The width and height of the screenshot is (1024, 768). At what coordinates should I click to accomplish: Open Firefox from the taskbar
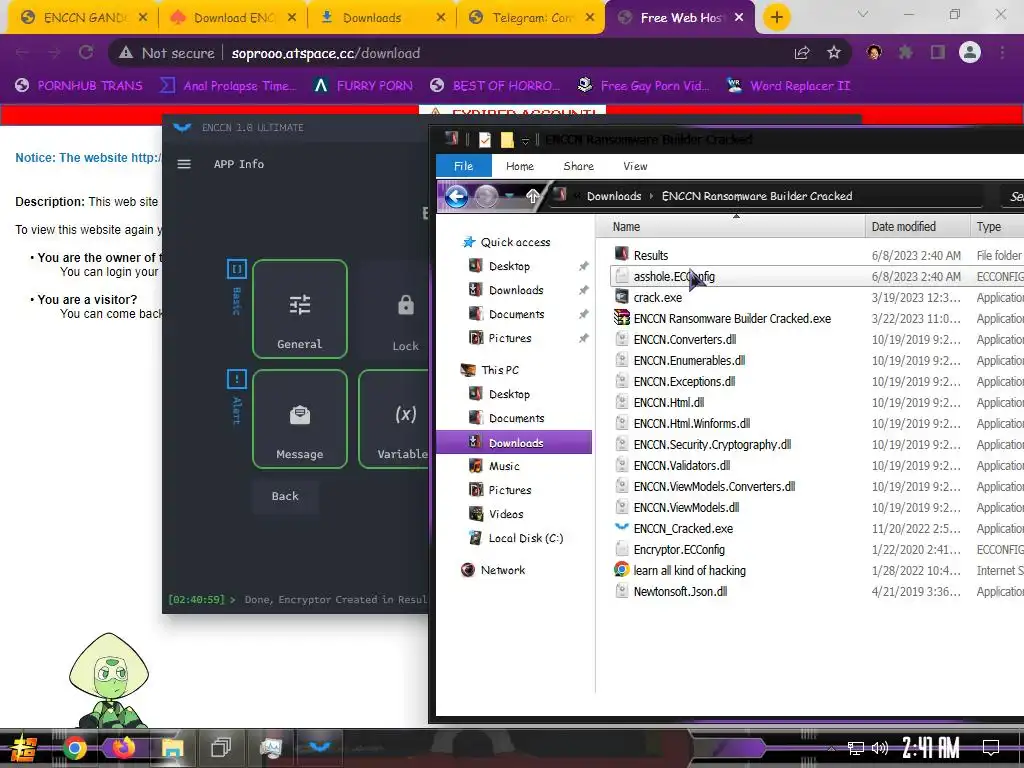[123, 748]
